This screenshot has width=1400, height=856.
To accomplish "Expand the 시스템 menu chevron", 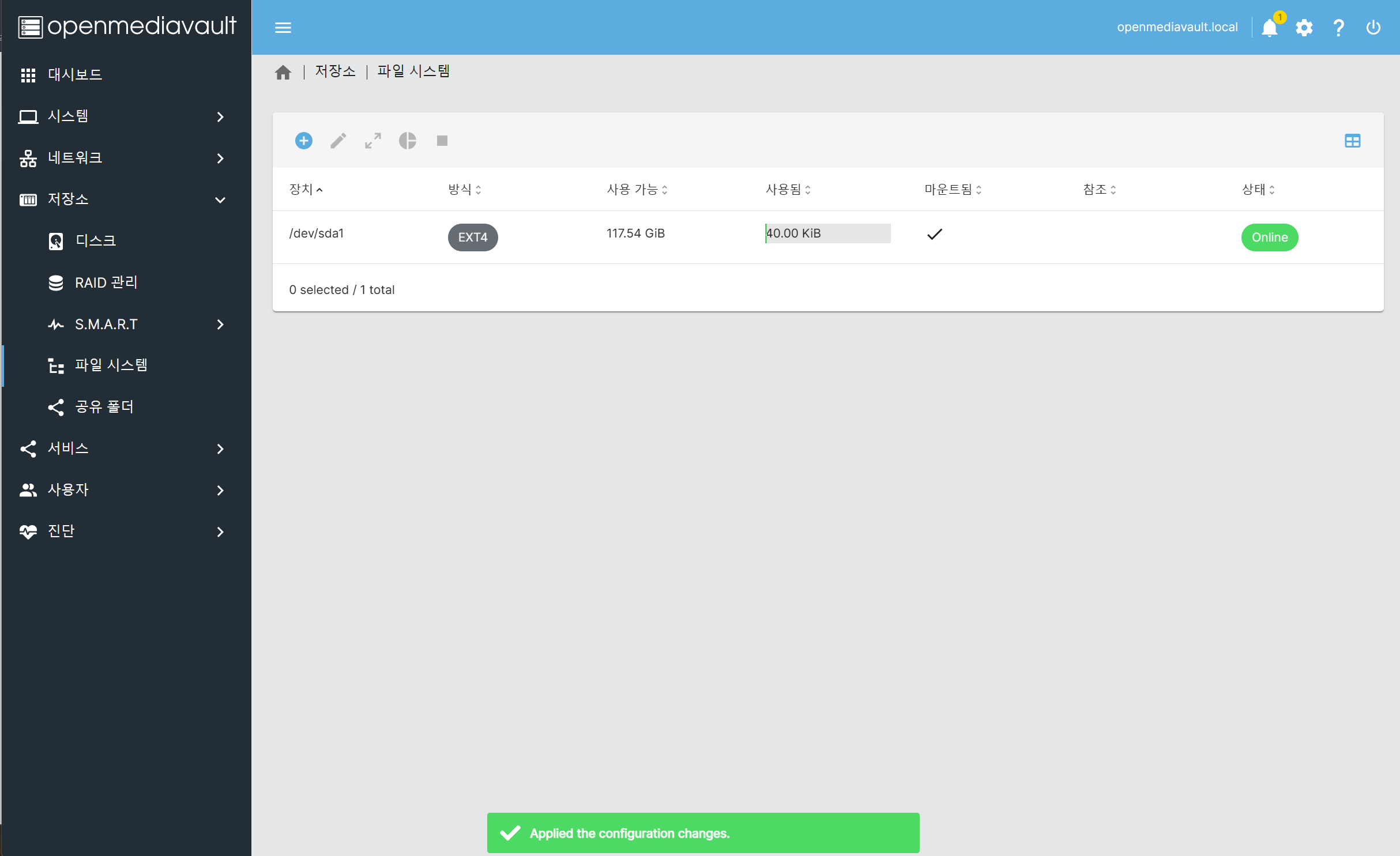I will pyautogui.click(x=220, y=116).
